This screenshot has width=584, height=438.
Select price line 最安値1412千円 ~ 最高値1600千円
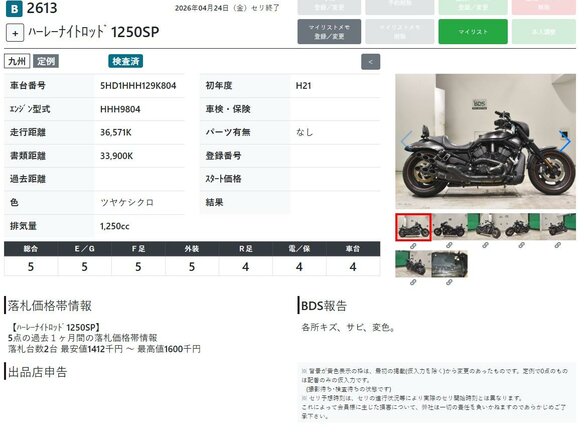(x=131, y=349)
